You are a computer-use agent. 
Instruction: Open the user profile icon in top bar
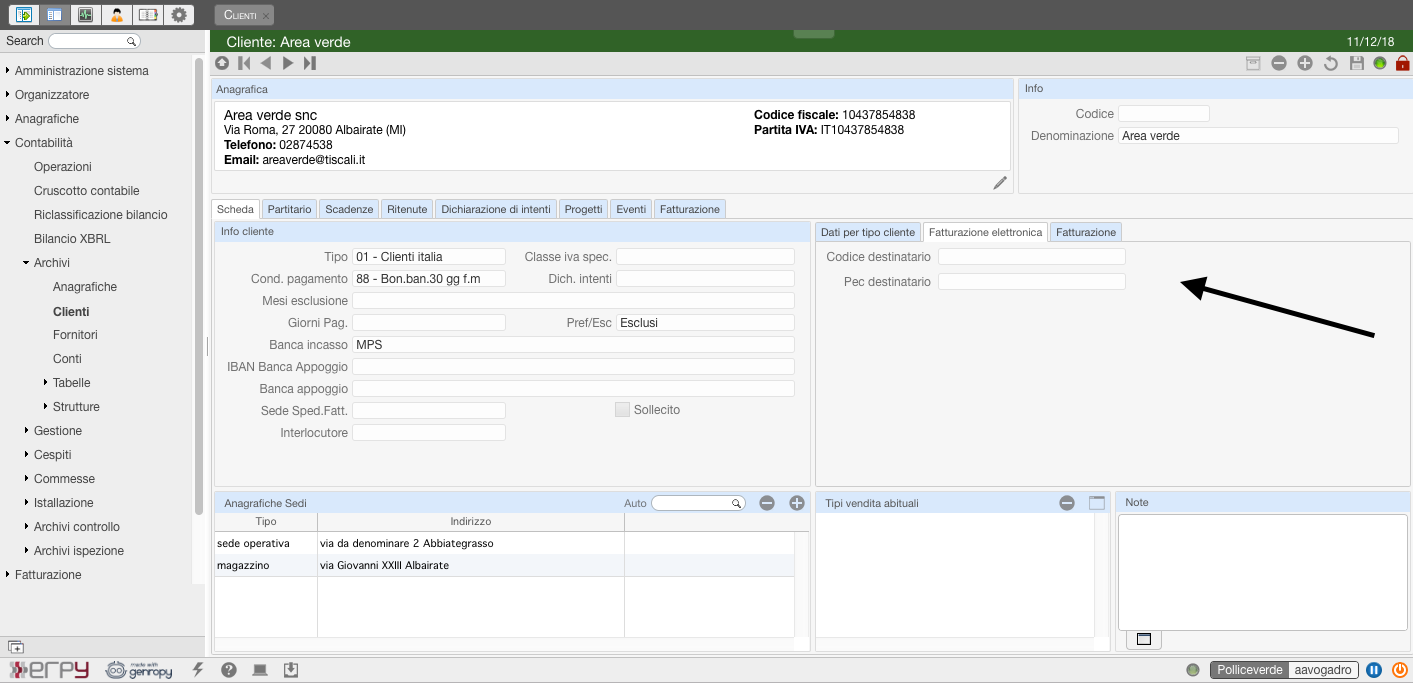point(117,15)
